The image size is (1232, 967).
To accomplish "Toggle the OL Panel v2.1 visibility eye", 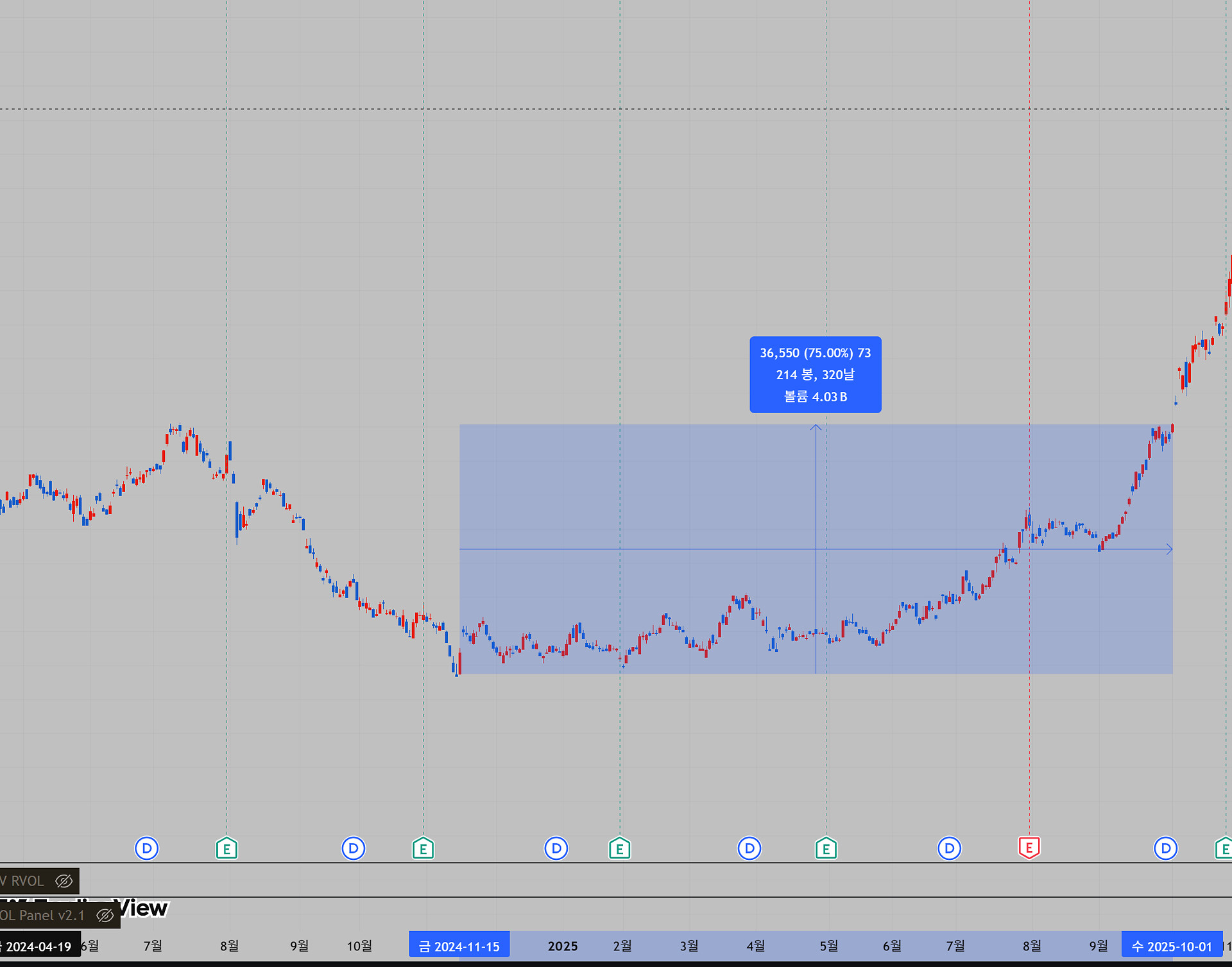I will [105, 916].
